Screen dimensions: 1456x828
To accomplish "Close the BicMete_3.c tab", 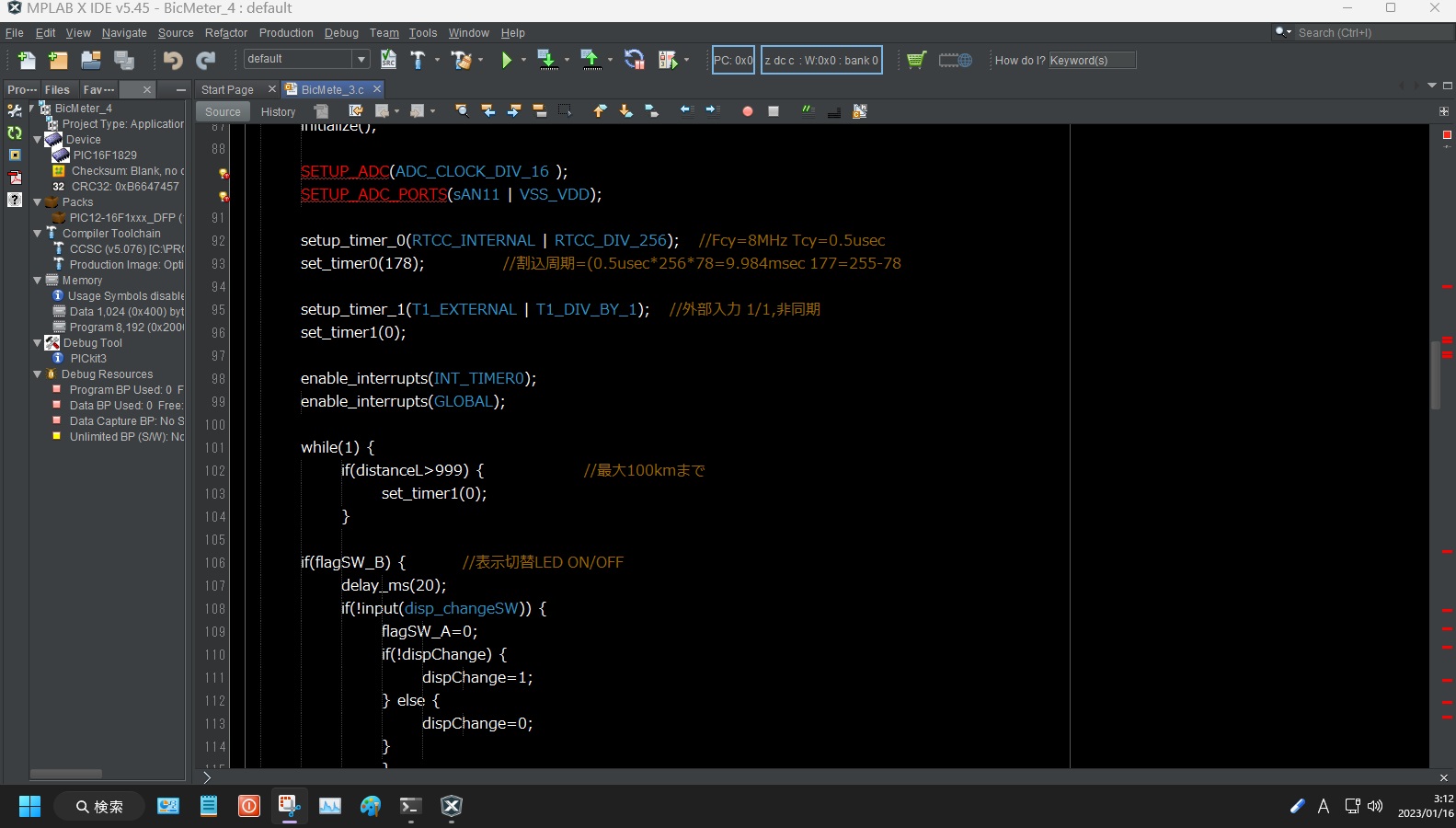I will 376,89.
